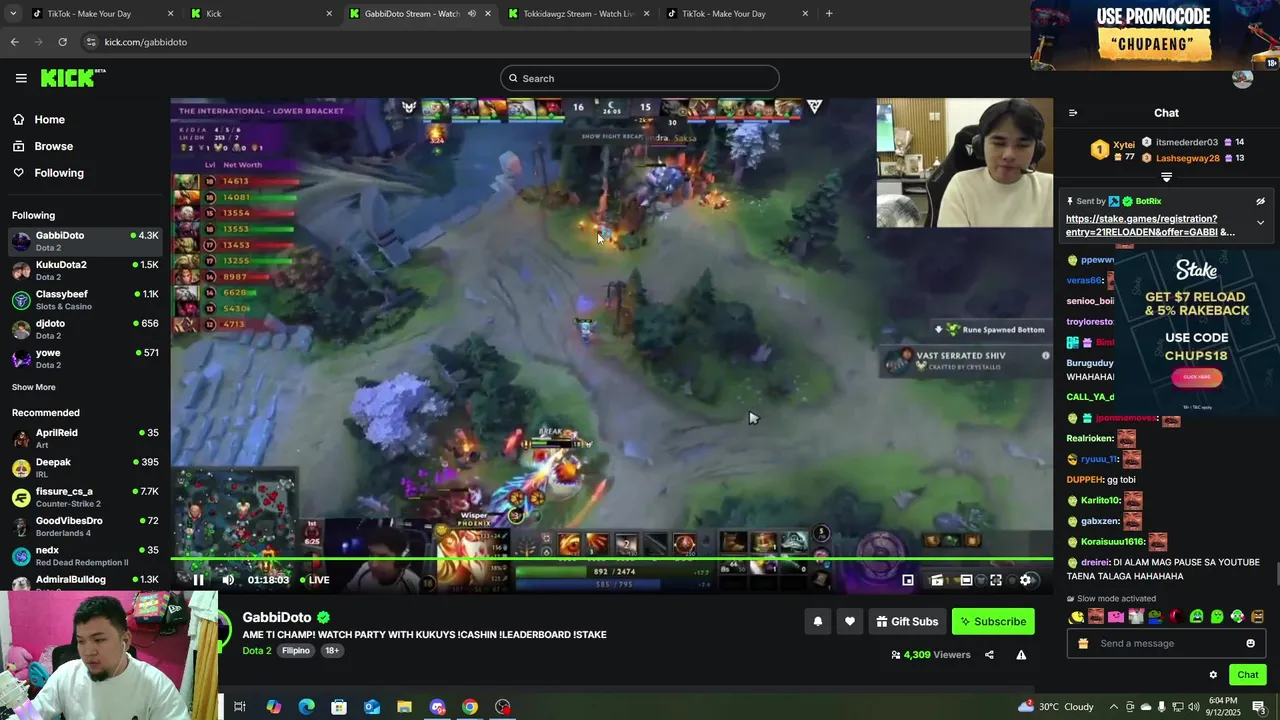Open the emoji picker in chat input
The image size is (1280, 720).
pyautogui.click(x=1250, y=643)
